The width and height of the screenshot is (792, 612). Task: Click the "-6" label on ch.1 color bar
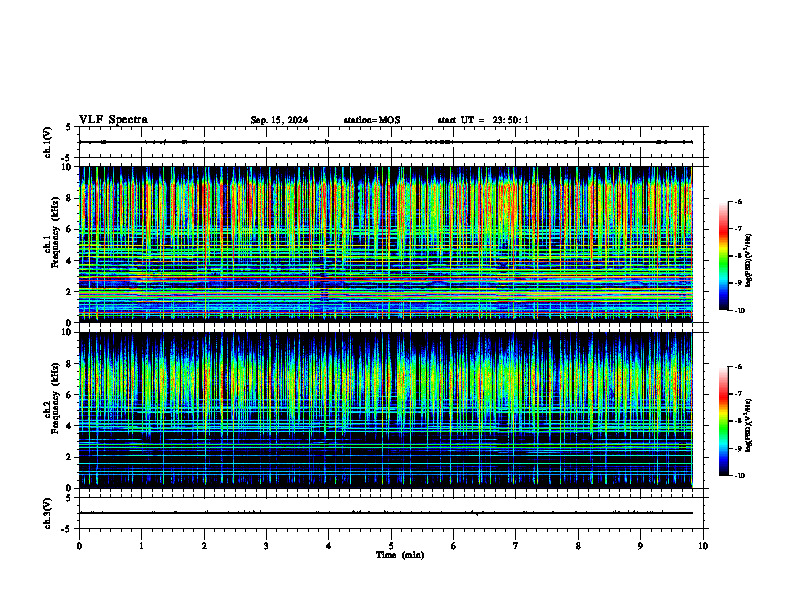tap(738, 201)
